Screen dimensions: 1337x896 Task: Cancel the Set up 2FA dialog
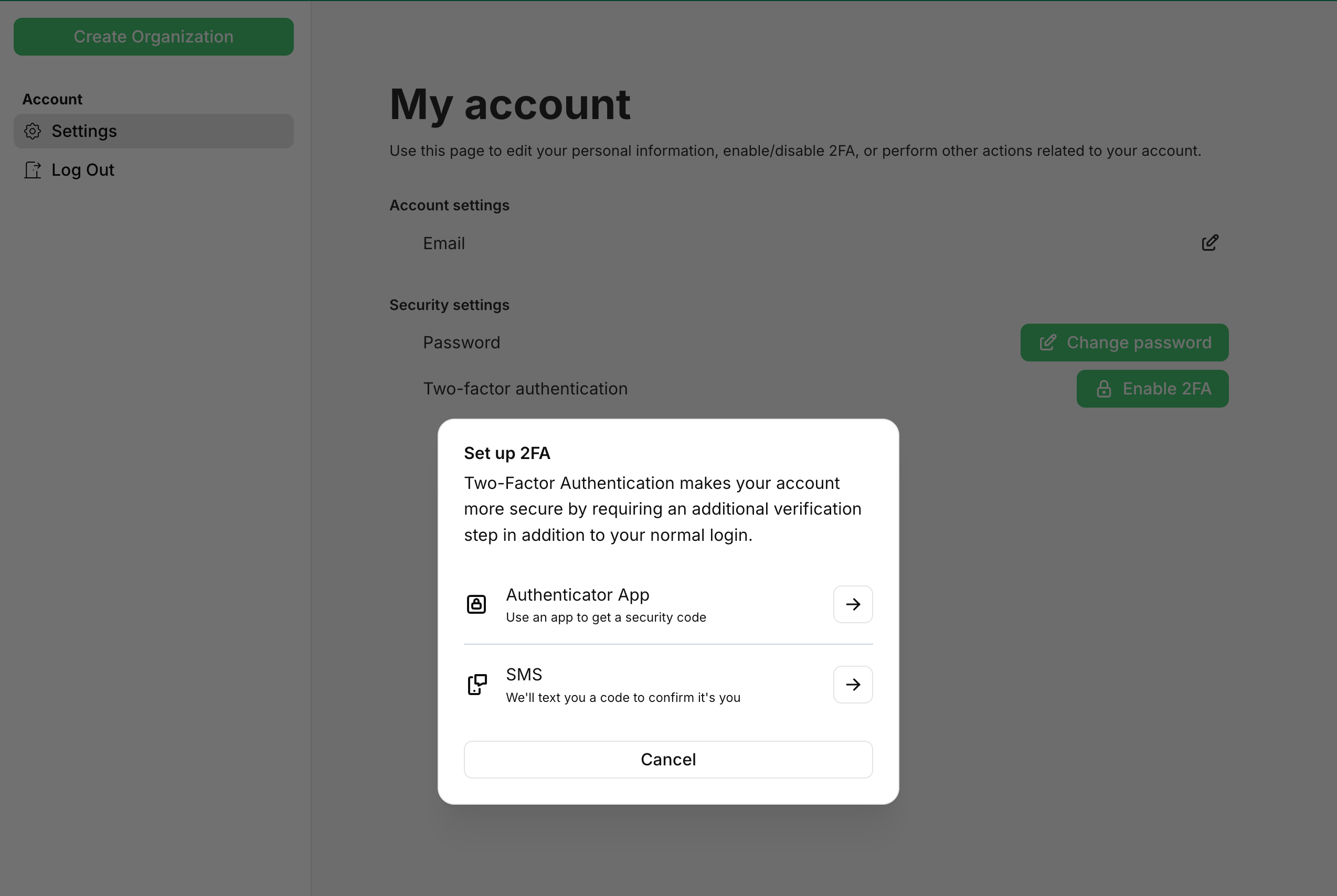pyautogui.click(x=668, y=760)
